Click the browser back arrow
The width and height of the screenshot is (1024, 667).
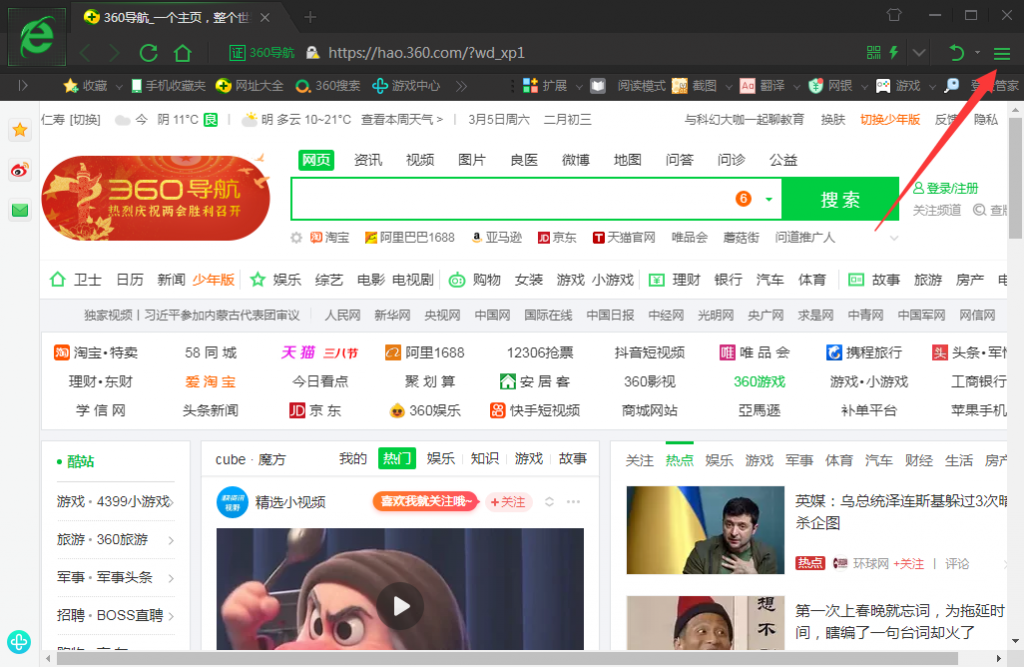click(85, 53)
